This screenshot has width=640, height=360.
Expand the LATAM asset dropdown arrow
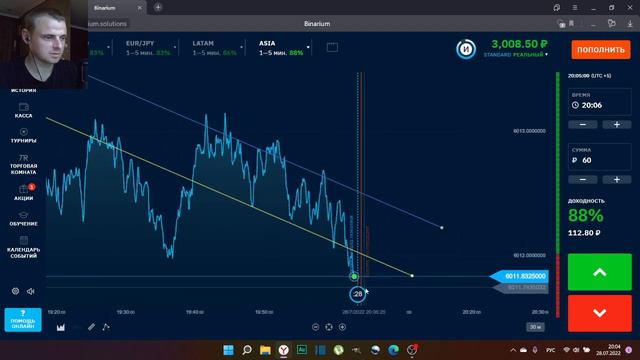coord(242,47)
